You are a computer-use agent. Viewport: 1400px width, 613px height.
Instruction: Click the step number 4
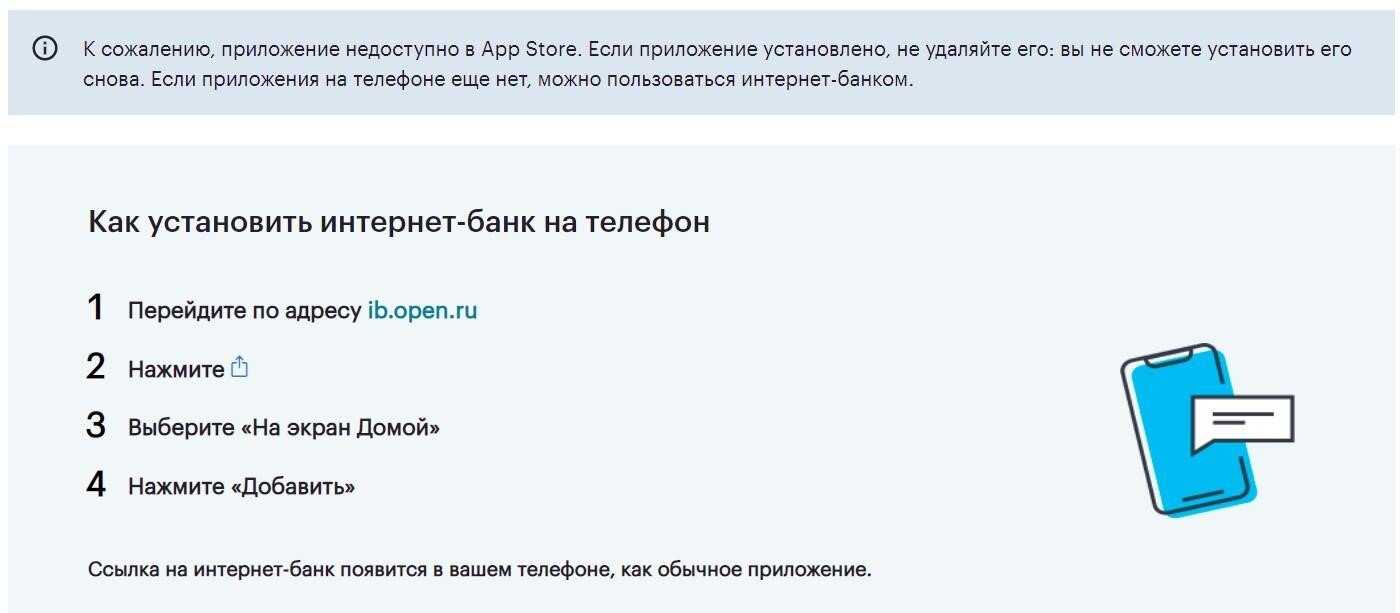pyautogui.click(x=96, y=485)
